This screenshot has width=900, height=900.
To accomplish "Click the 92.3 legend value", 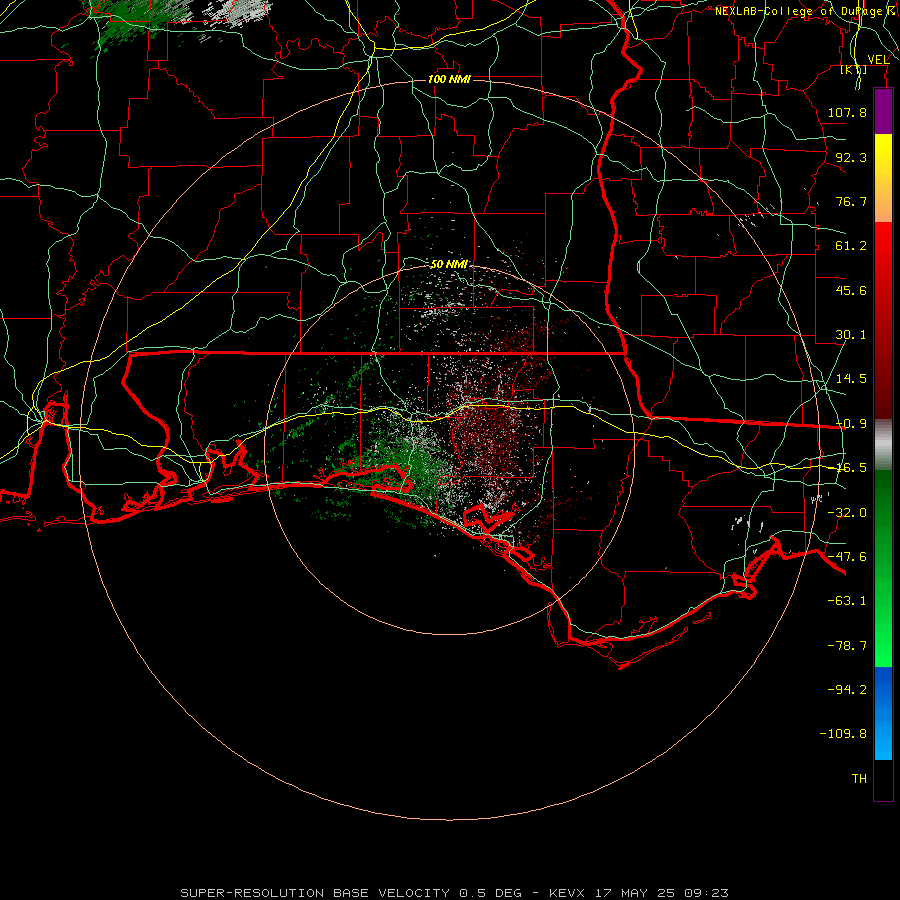I will point(851,157).
